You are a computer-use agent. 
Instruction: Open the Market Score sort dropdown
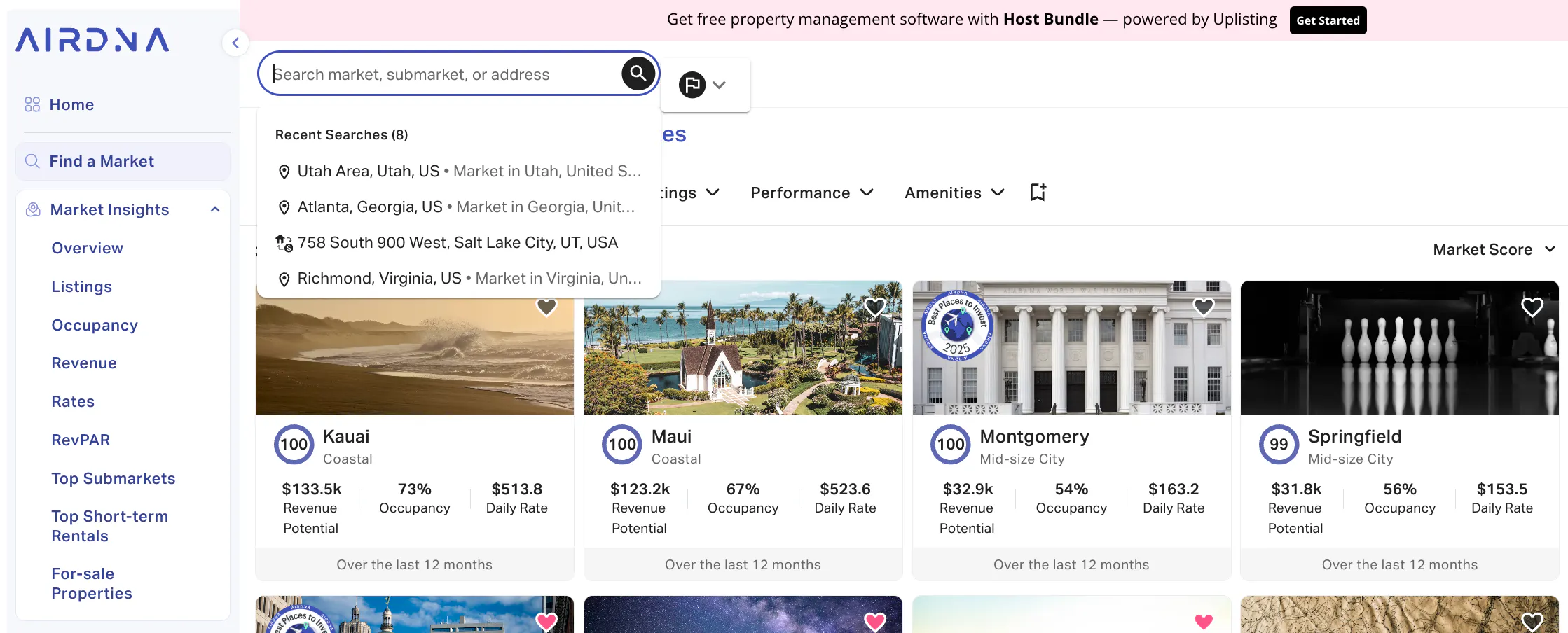tap(1494, 249)
